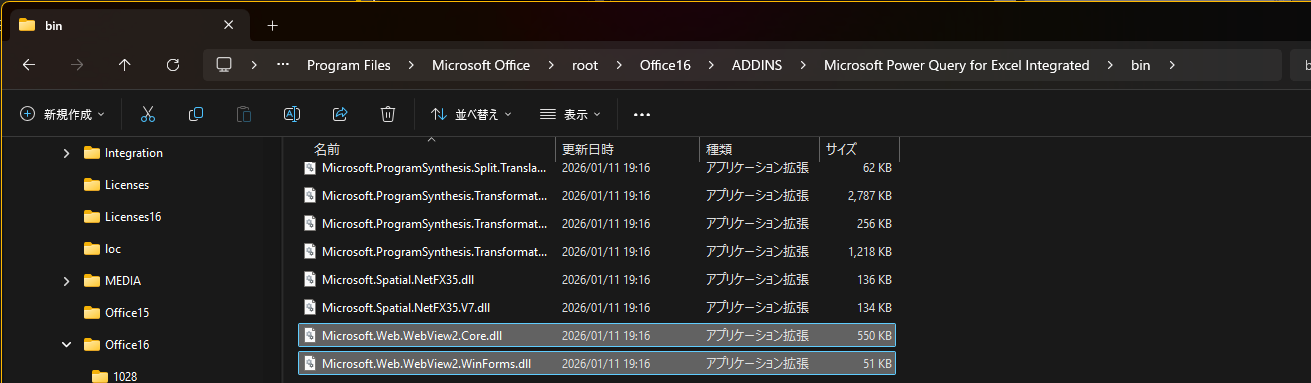Open the 新規作成 dropdown
The height and width of the screenshot is (383, 1311).
click(x=62, y=114)
